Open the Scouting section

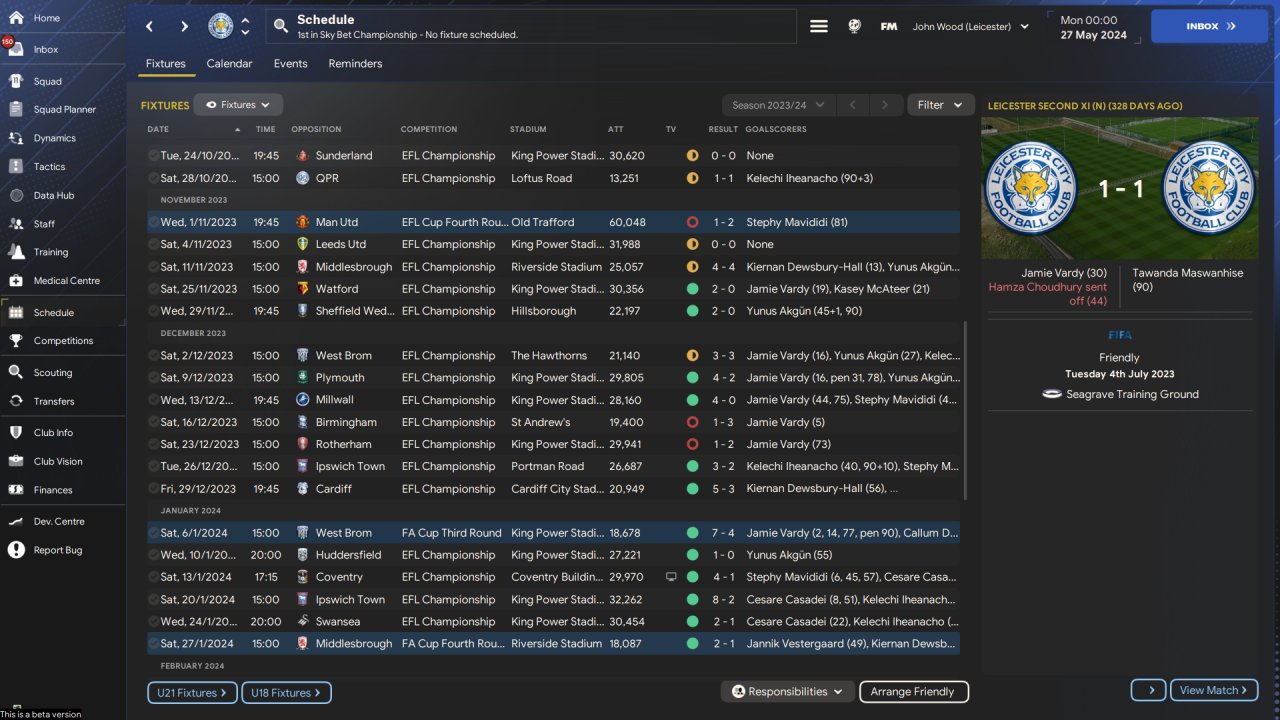coord(52,372)
